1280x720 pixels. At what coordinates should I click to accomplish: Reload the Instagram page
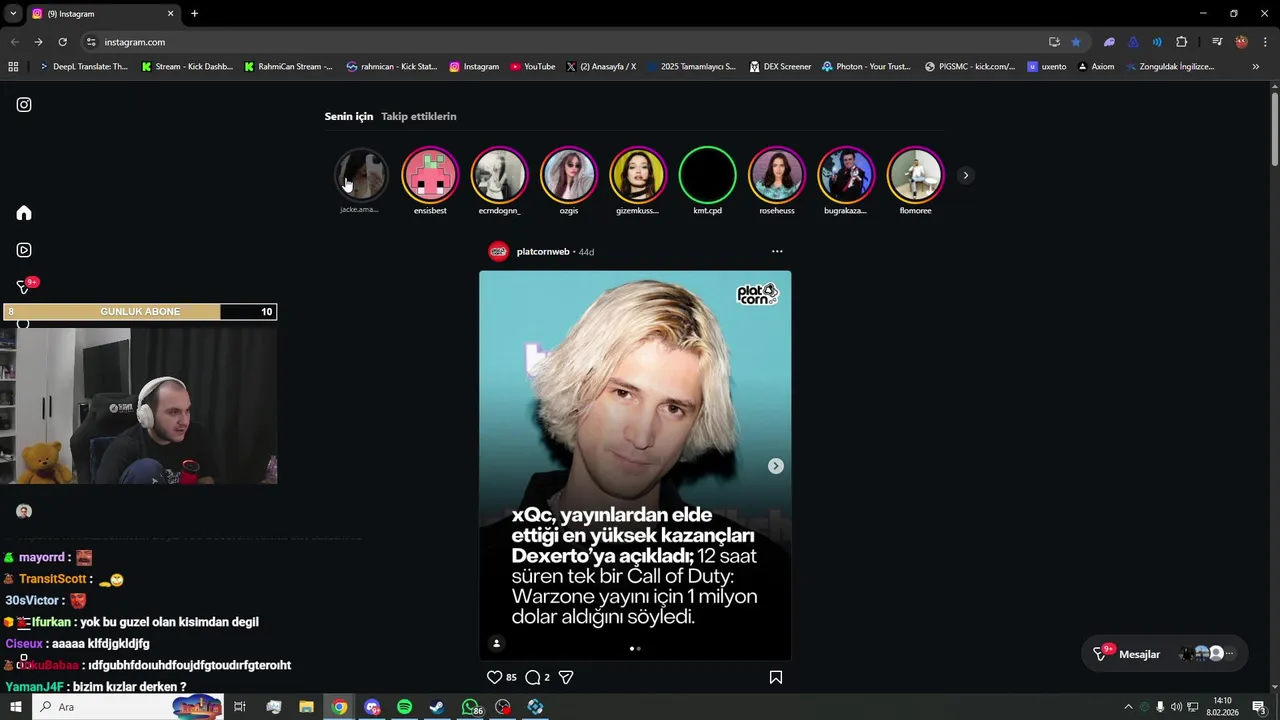pos(62,42)
